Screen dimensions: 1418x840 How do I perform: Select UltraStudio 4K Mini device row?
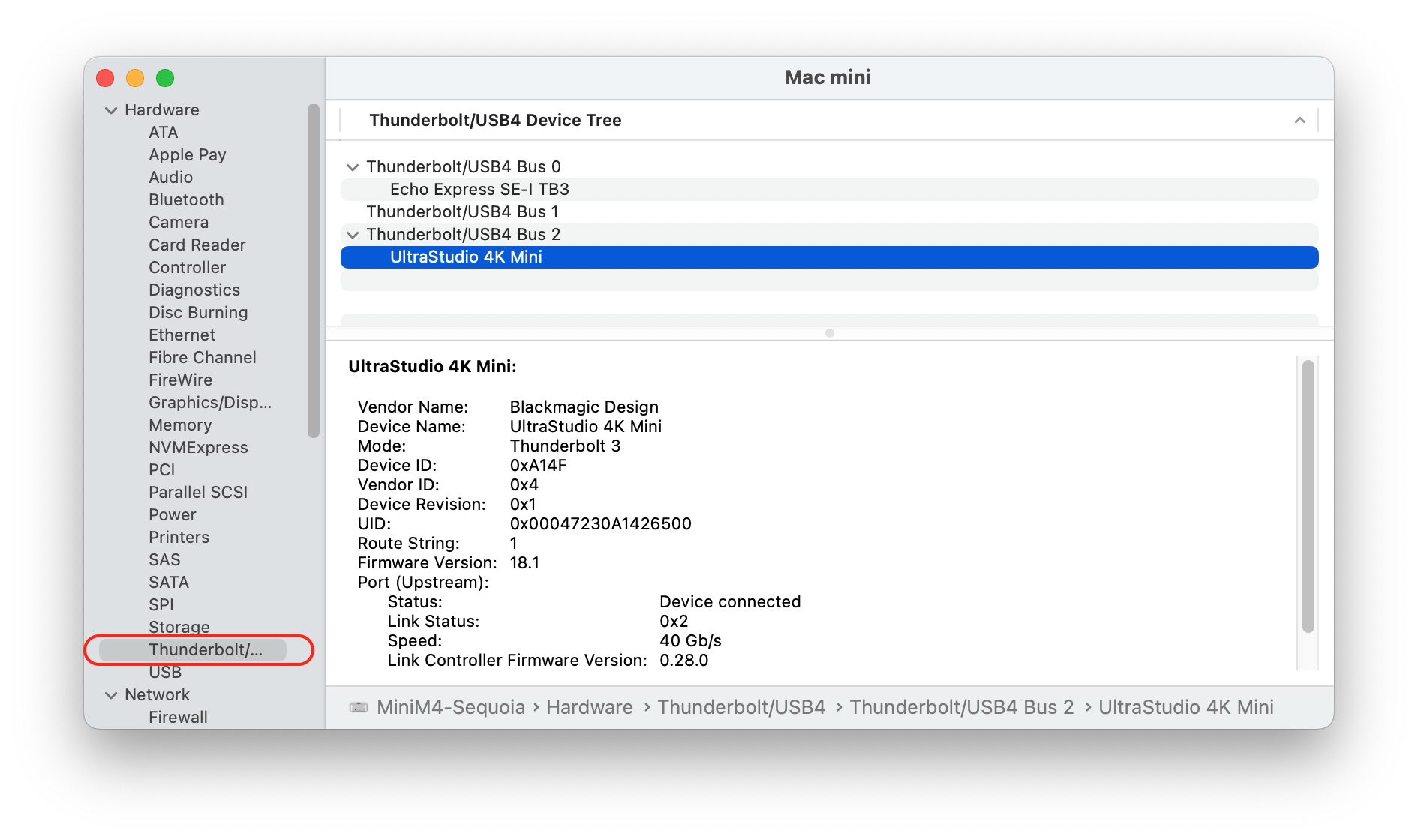[x=829, y=257]
